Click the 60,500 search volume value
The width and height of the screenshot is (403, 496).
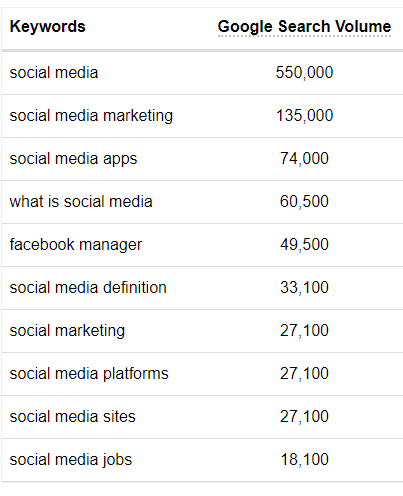pos(304,202)
